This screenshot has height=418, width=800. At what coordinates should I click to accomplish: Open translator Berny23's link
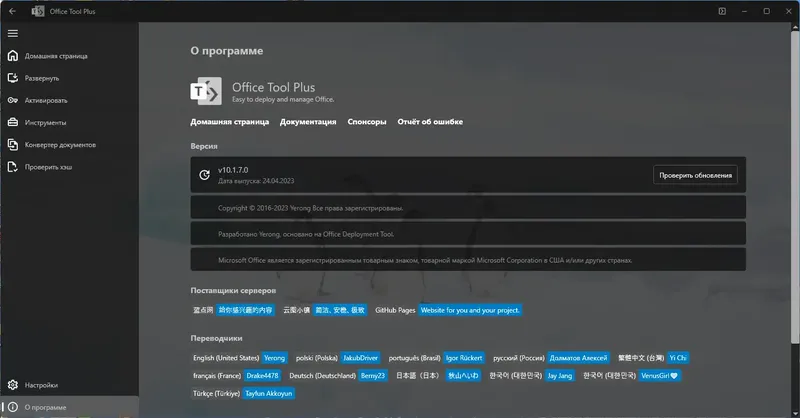(x=372, y=376)
